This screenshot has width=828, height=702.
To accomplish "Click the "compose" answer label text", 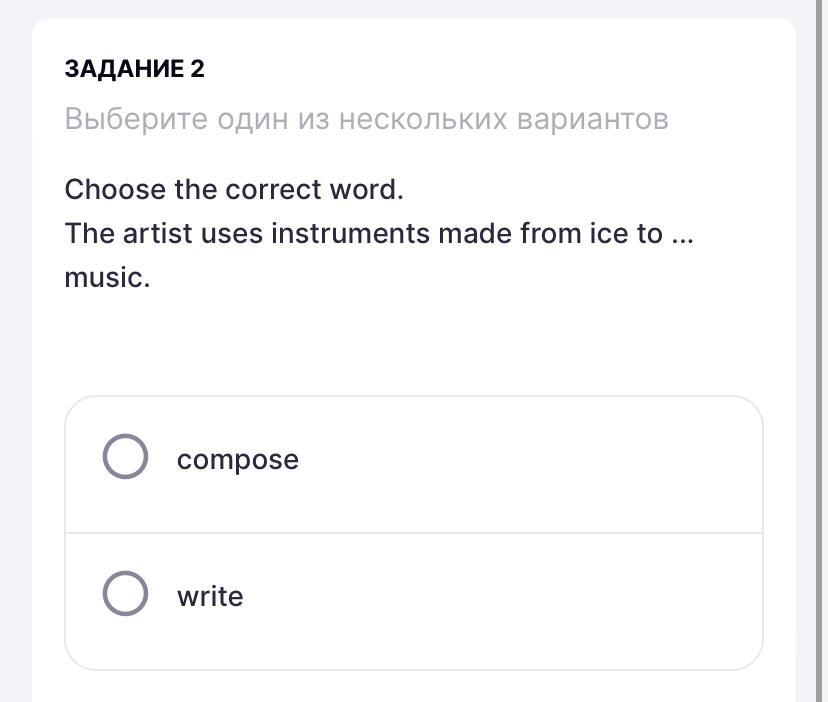I will click(x=238, y=459).
